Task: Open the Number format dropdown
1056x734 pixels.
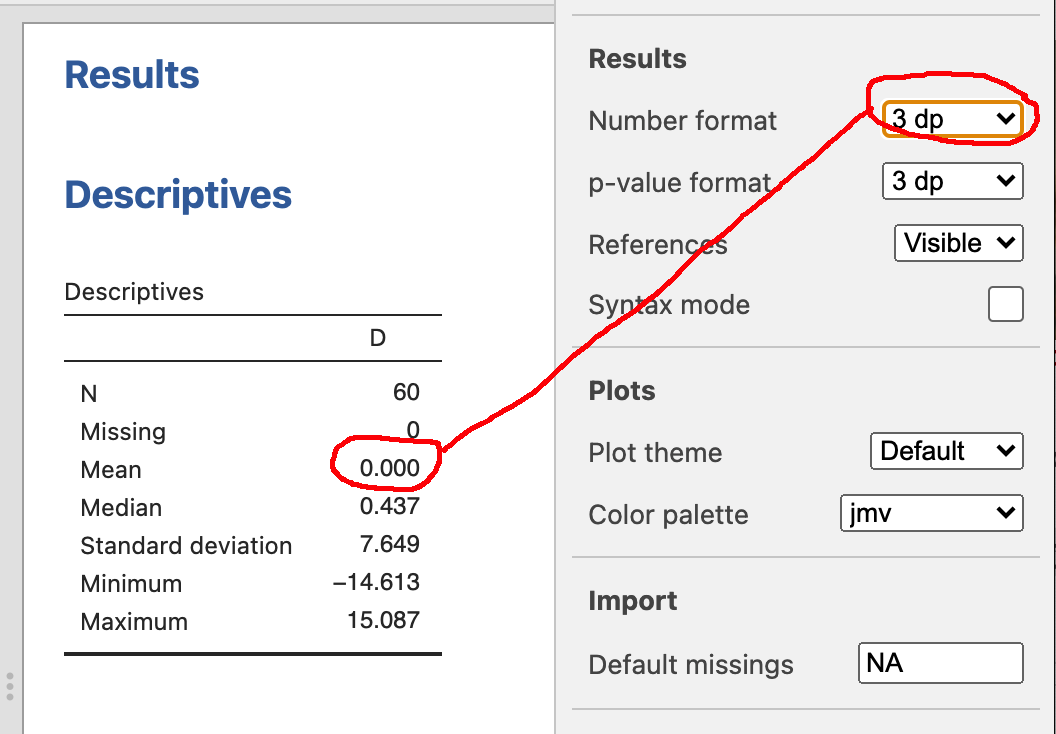Action: click(952, 120)
